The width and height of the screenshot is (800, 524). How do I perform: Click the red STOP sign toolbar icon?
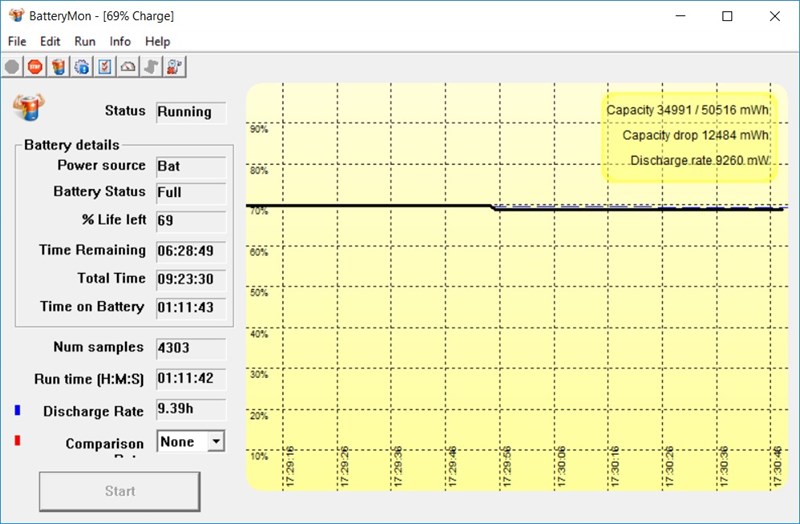[35, 67]
